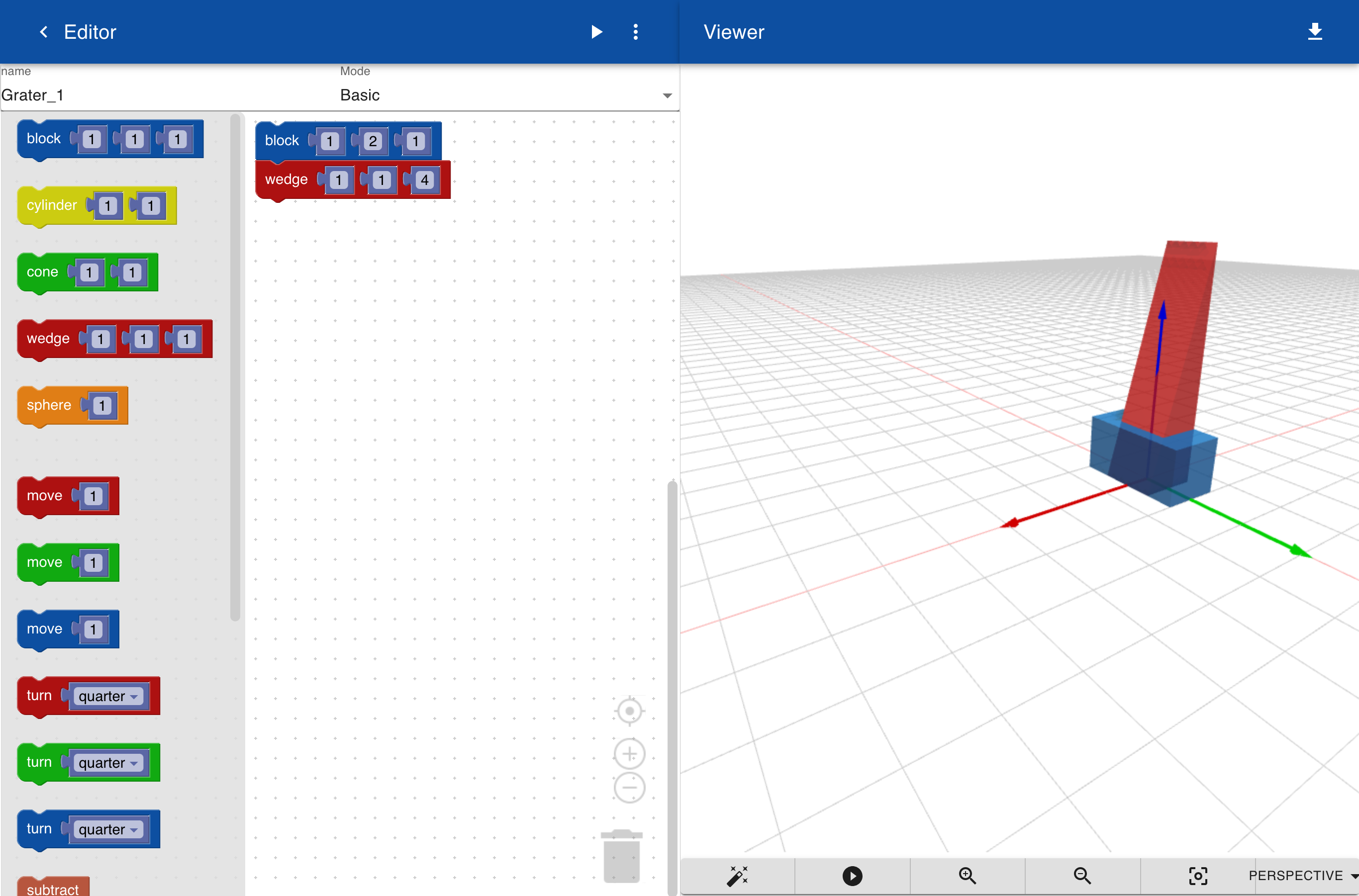Screen dimensions: 1359x896
Task: Edit value 4 in workspace wedge
Action: tap(424, 180)
